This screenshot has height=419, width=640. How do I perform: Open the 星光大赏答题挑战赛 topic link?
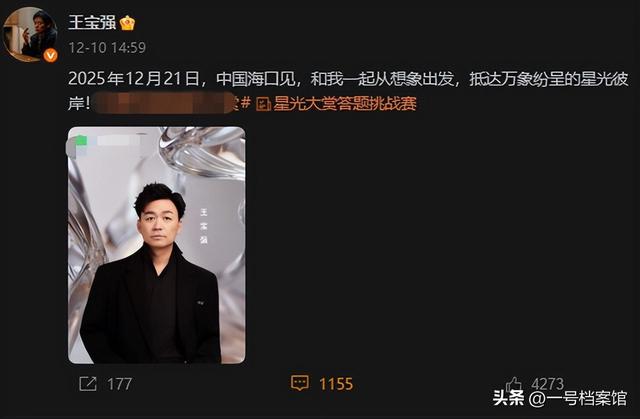click(345, 104)
